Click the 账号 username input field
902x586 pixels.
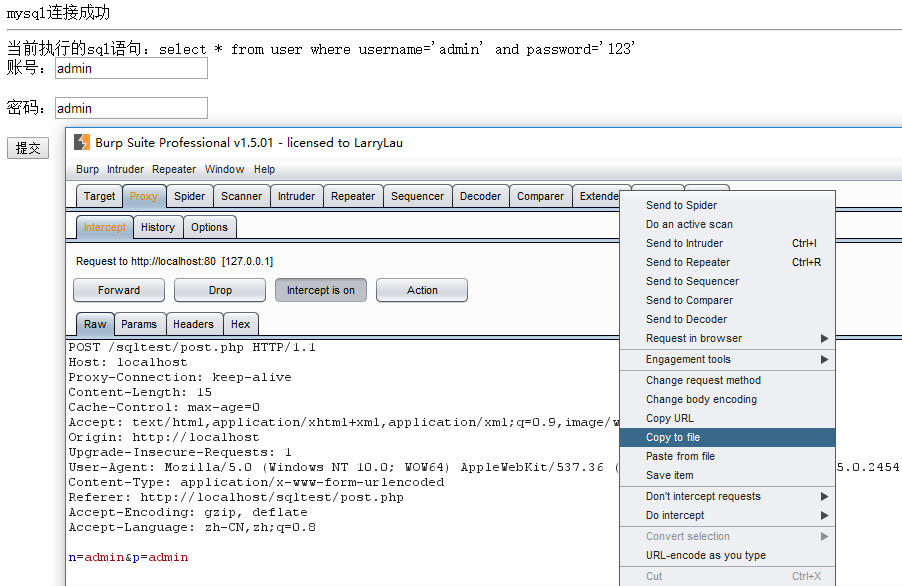[131, 68]
